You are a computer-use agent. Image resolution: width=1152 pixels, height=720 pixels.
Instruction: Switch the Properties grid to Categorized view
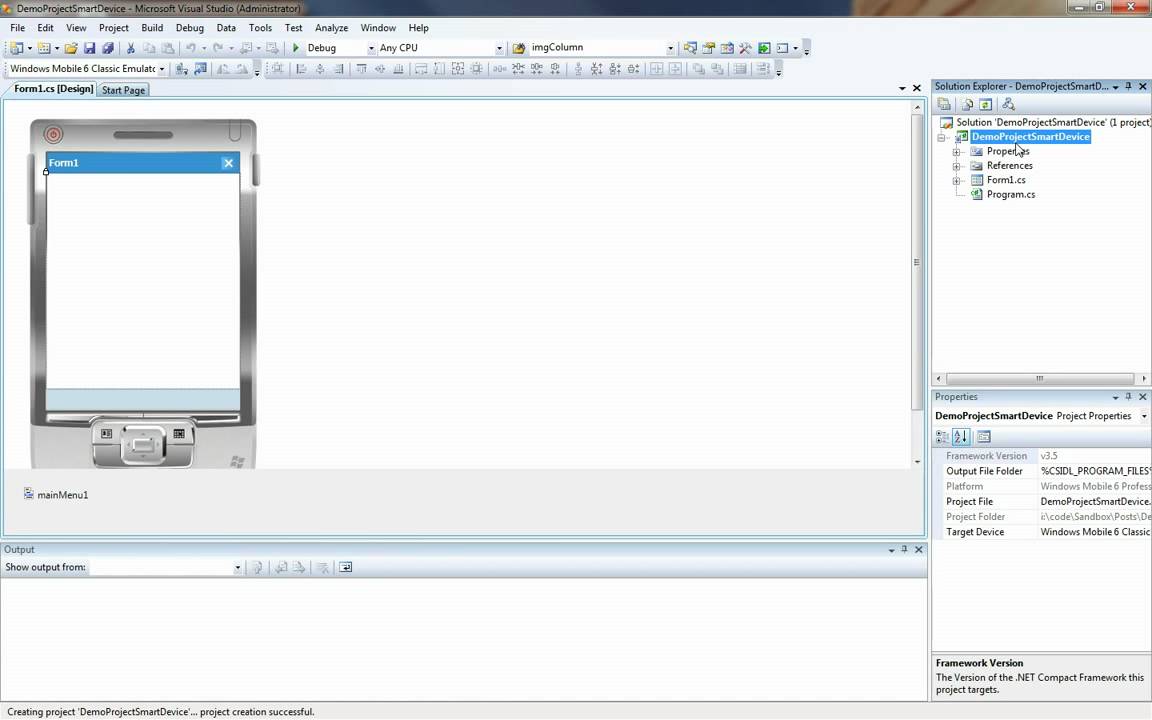943,437
